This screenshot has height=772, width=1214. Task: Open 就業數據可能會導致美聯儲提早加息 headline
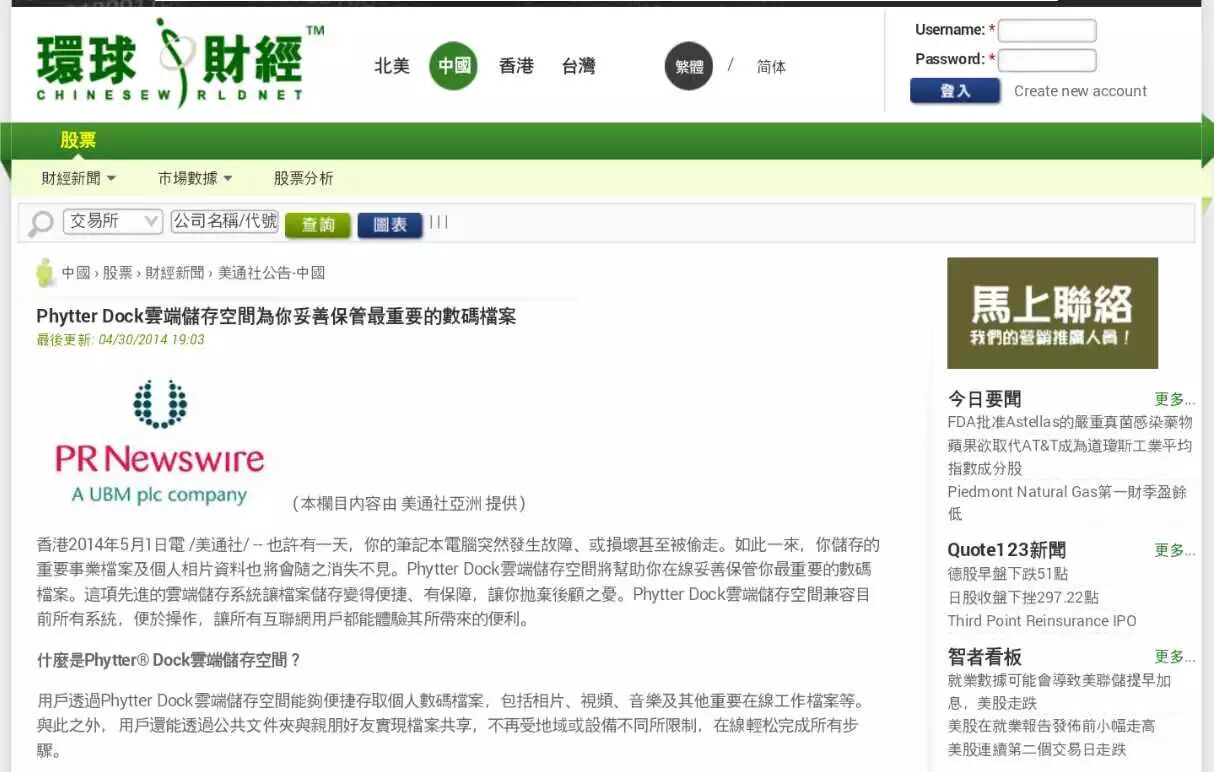pos(1060,691)
